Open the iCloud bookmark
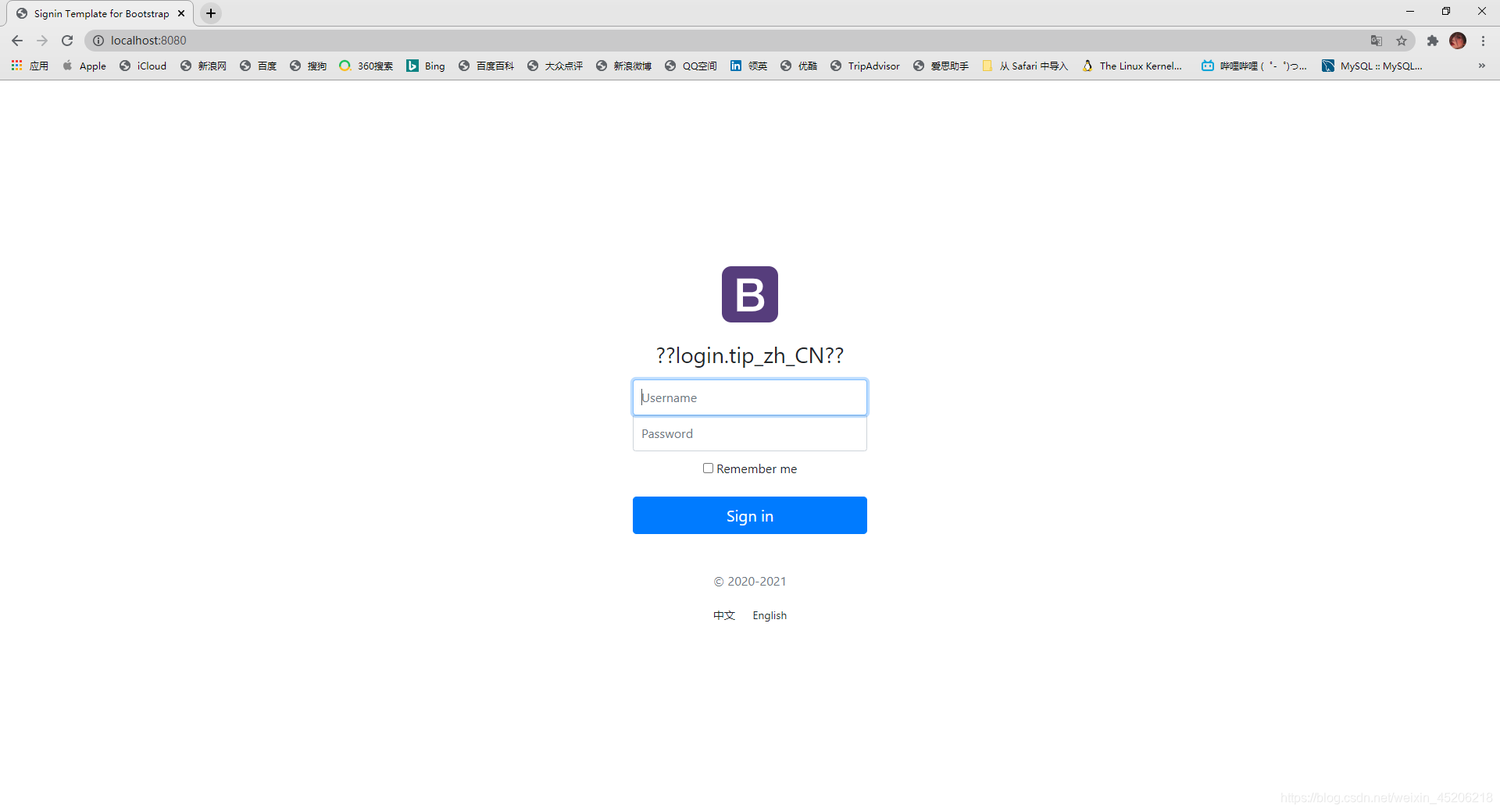Viewport: 1500px width, 812px height. click(143, 66)
